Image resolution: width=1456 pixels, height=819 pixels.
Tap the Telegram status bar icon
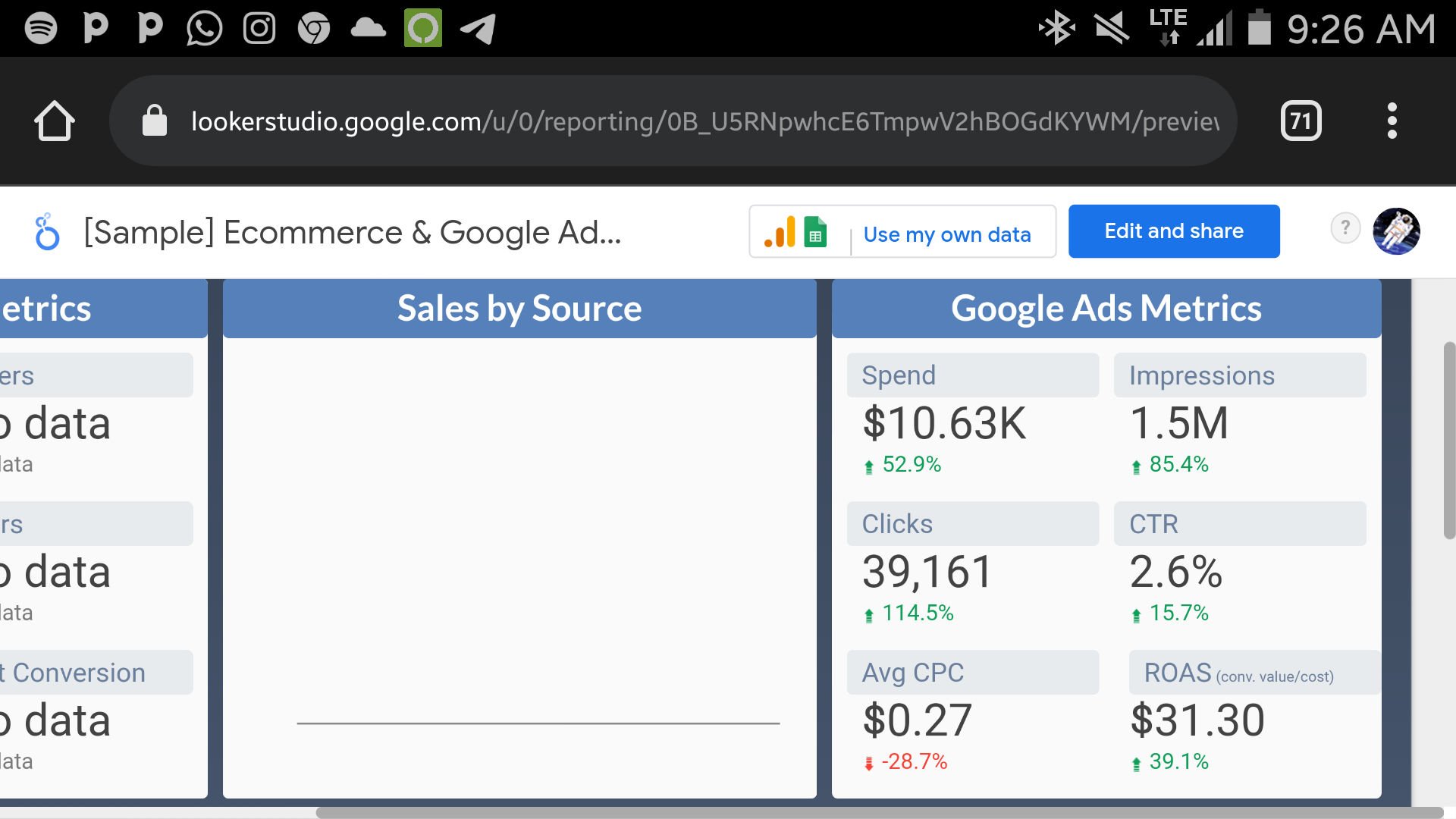(478, 29)
